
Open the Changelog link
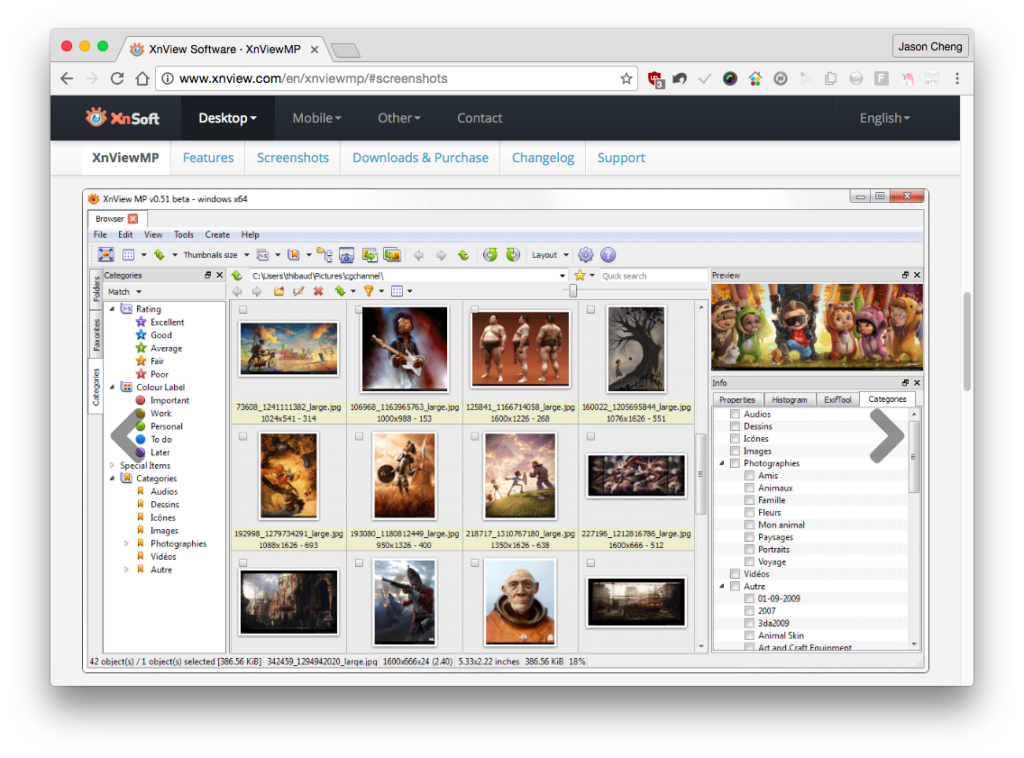coord(543,158)
